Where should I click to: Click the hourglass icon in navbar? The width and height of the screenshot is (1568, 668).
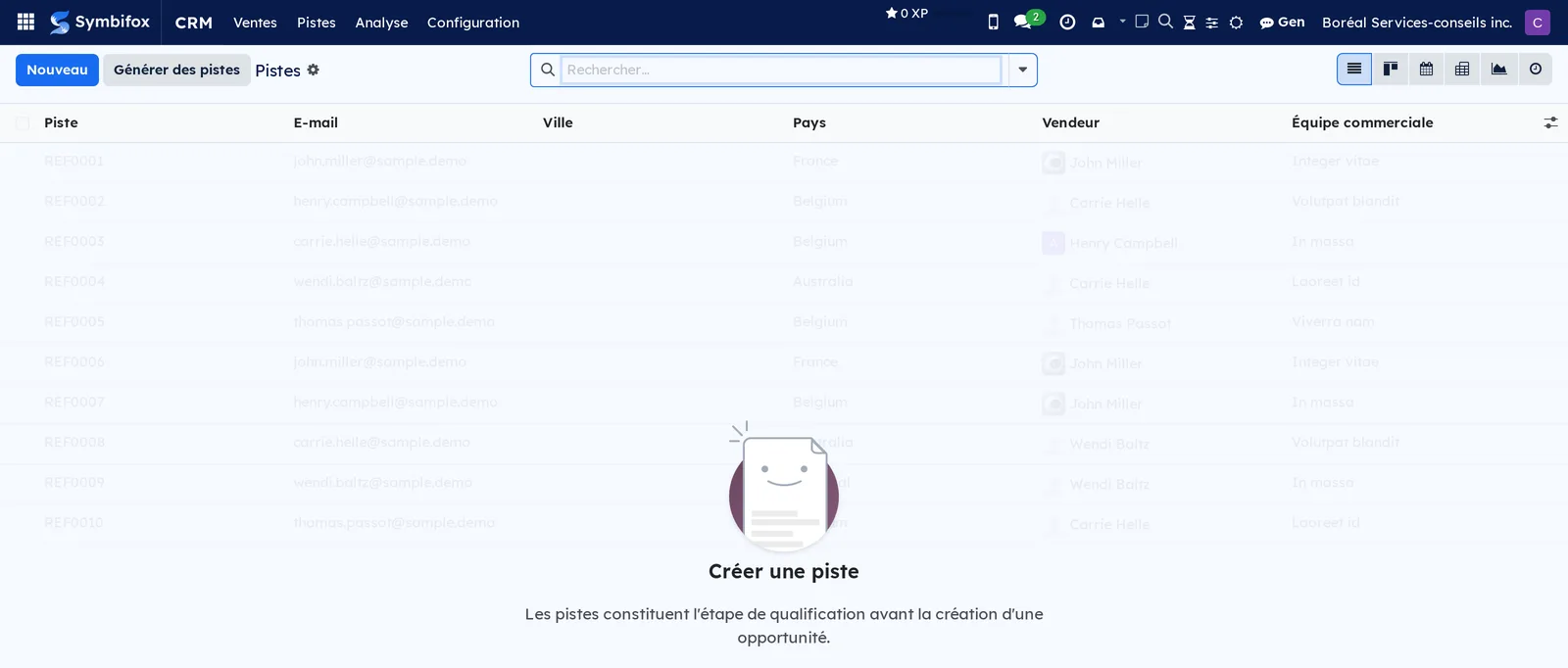point(1189,22)
